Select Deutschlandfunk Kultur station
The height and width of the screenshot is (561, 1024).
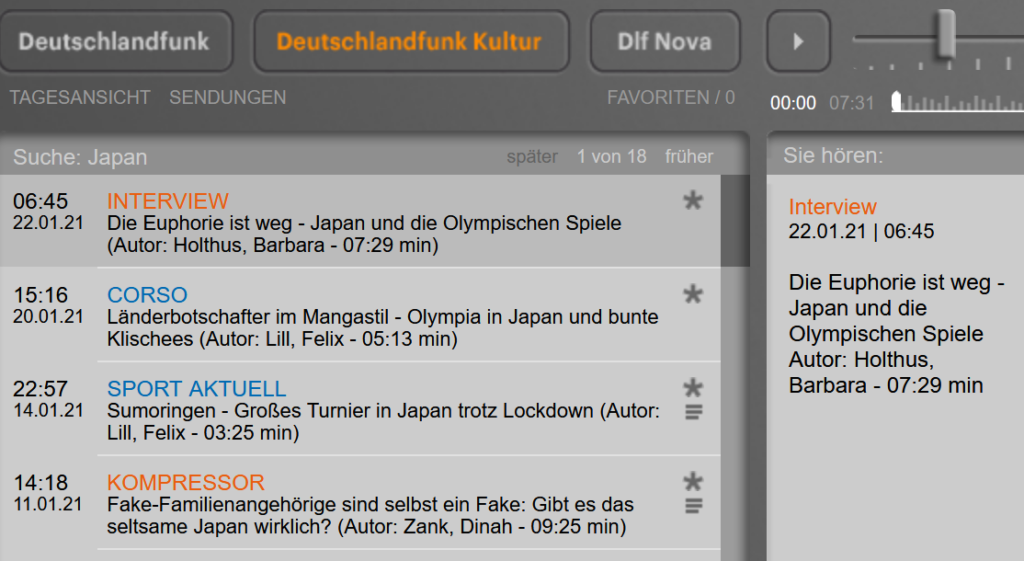[x=411, y=41]
